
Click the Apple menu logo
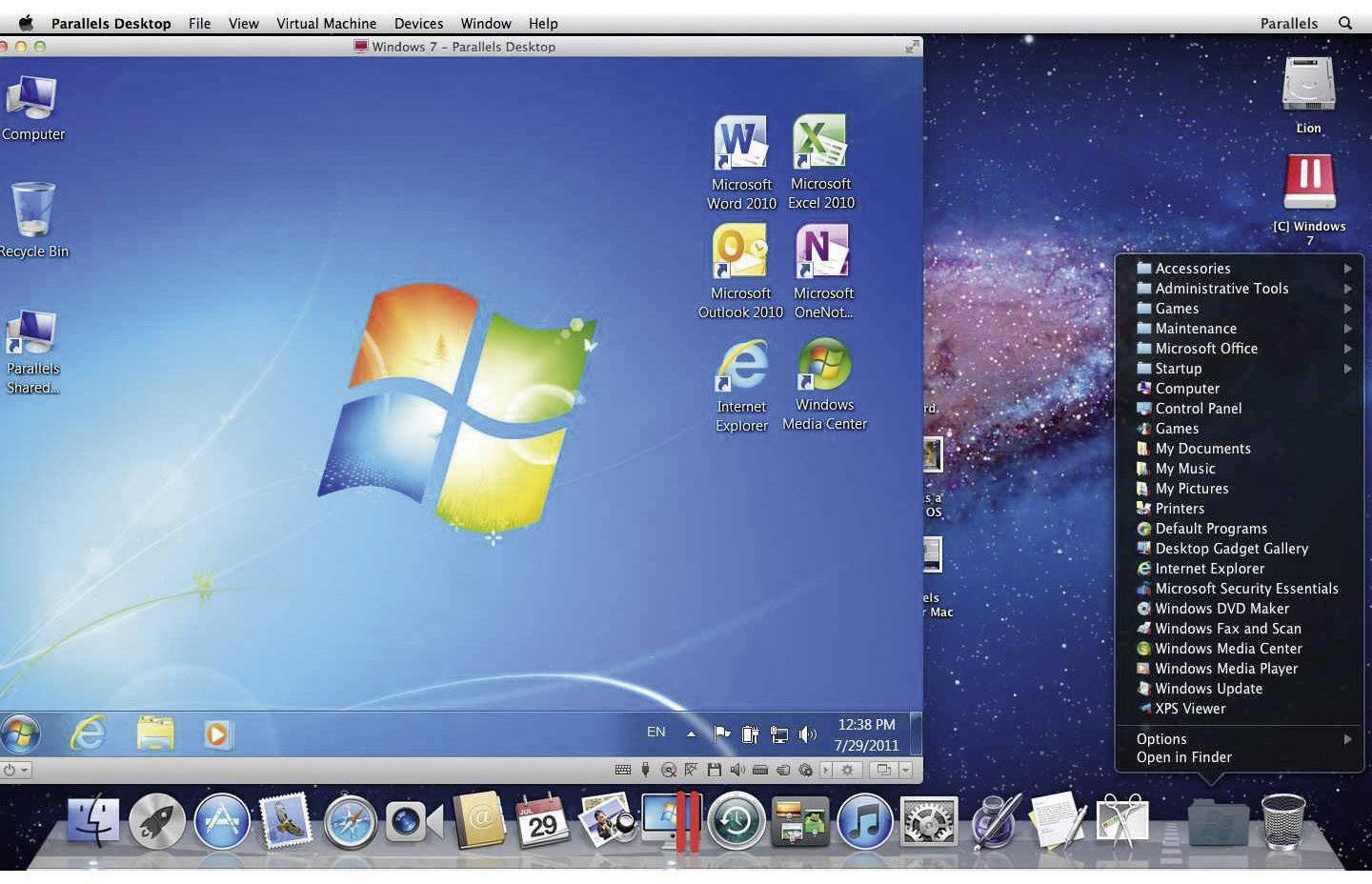[26, 23]
